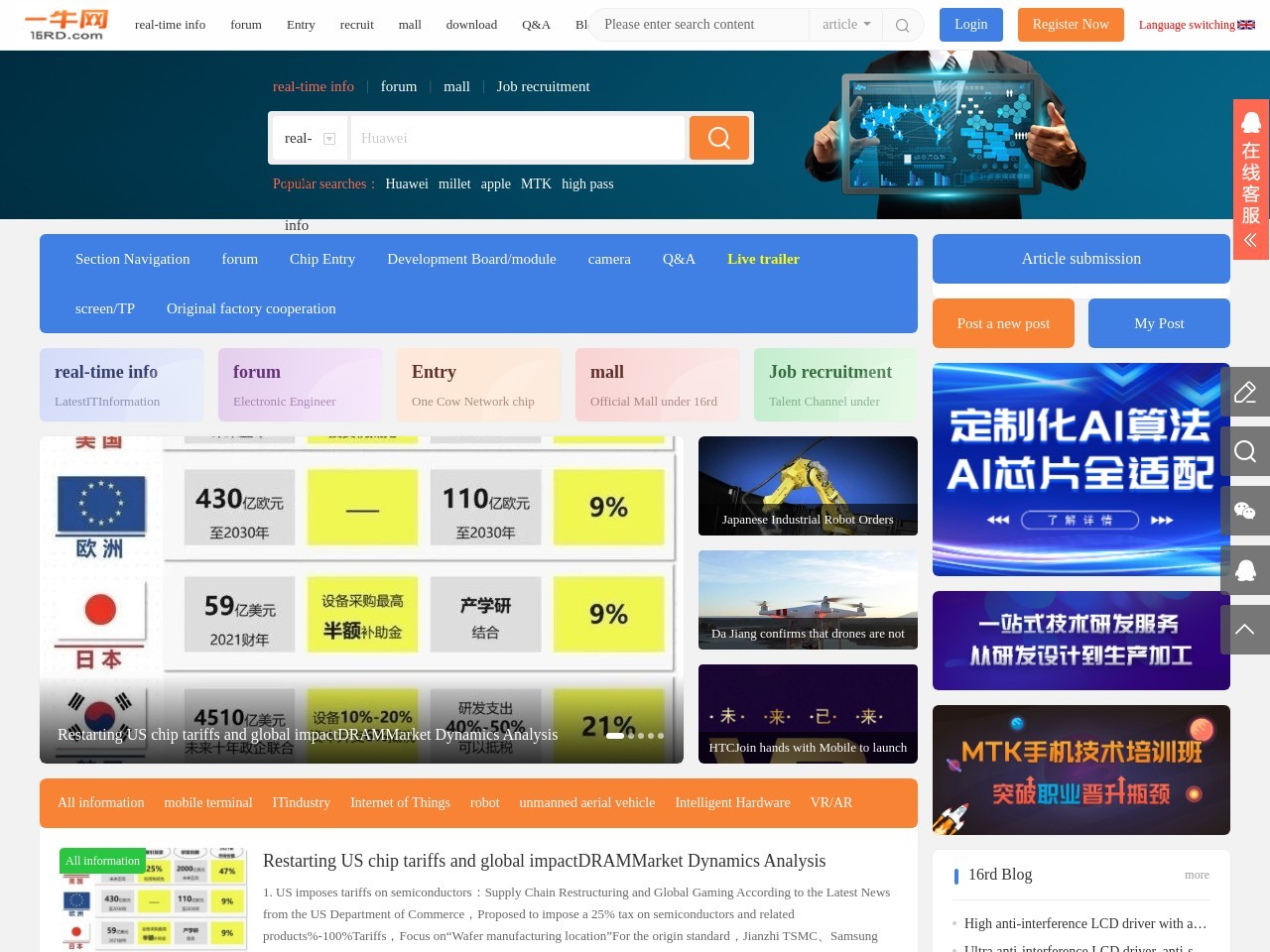Click the active first carousel indicator dot
This screenshot has width=1270, height=952.
coord(615,736)
